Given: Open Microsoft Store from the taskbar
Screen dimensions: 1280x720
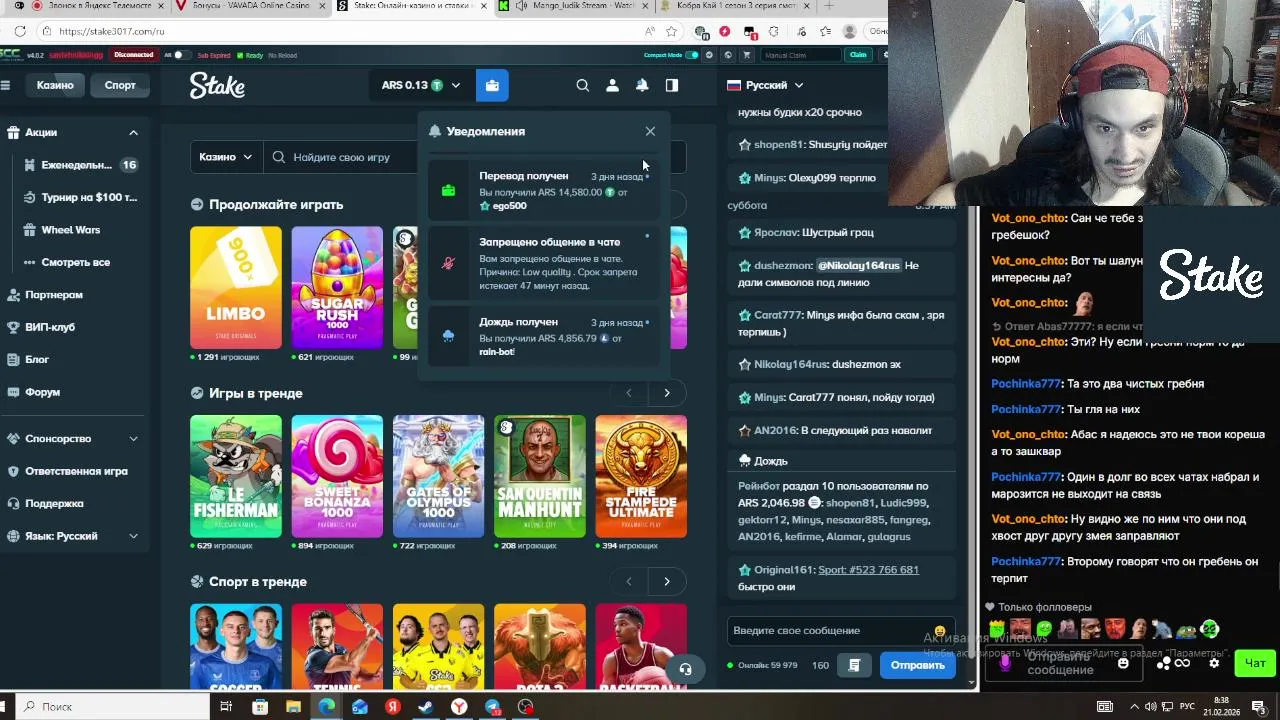Looking at the screenshot, I should (260, 707).
